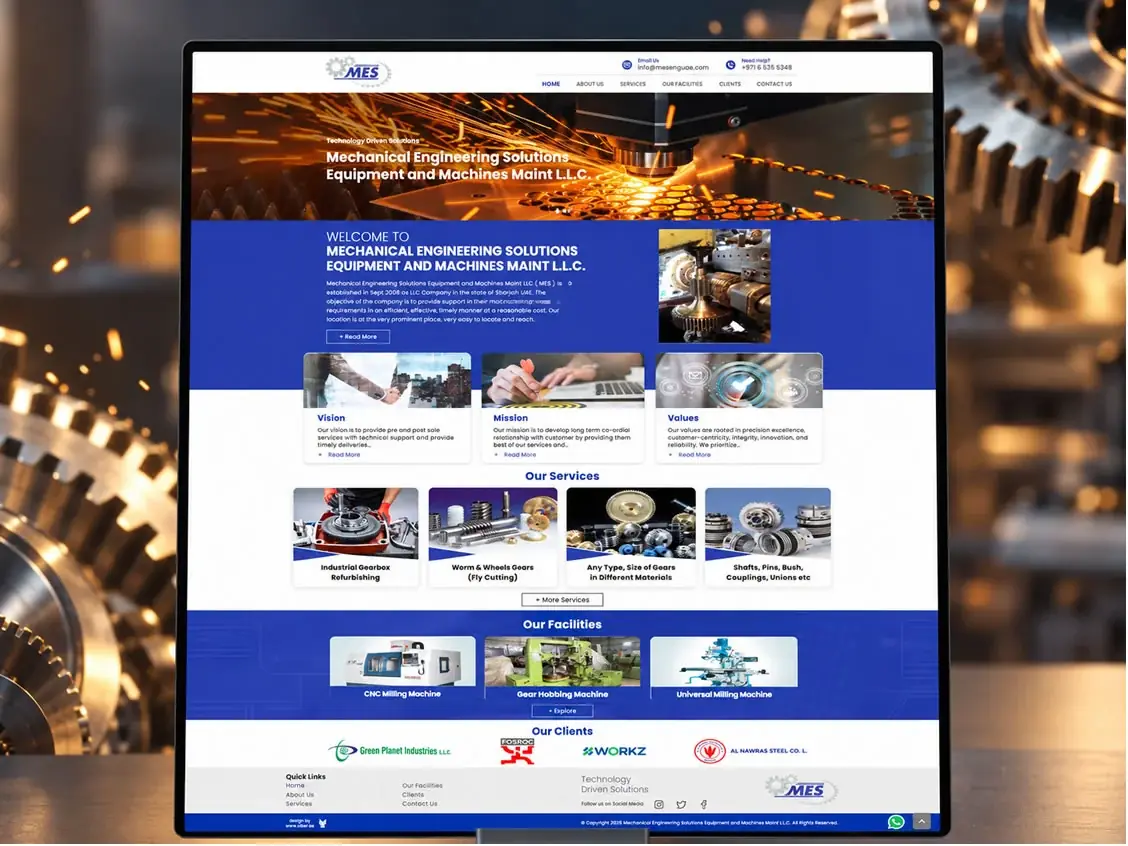
Task: Click the Read More button under Welcome text
Action: (x=358, y=337)
